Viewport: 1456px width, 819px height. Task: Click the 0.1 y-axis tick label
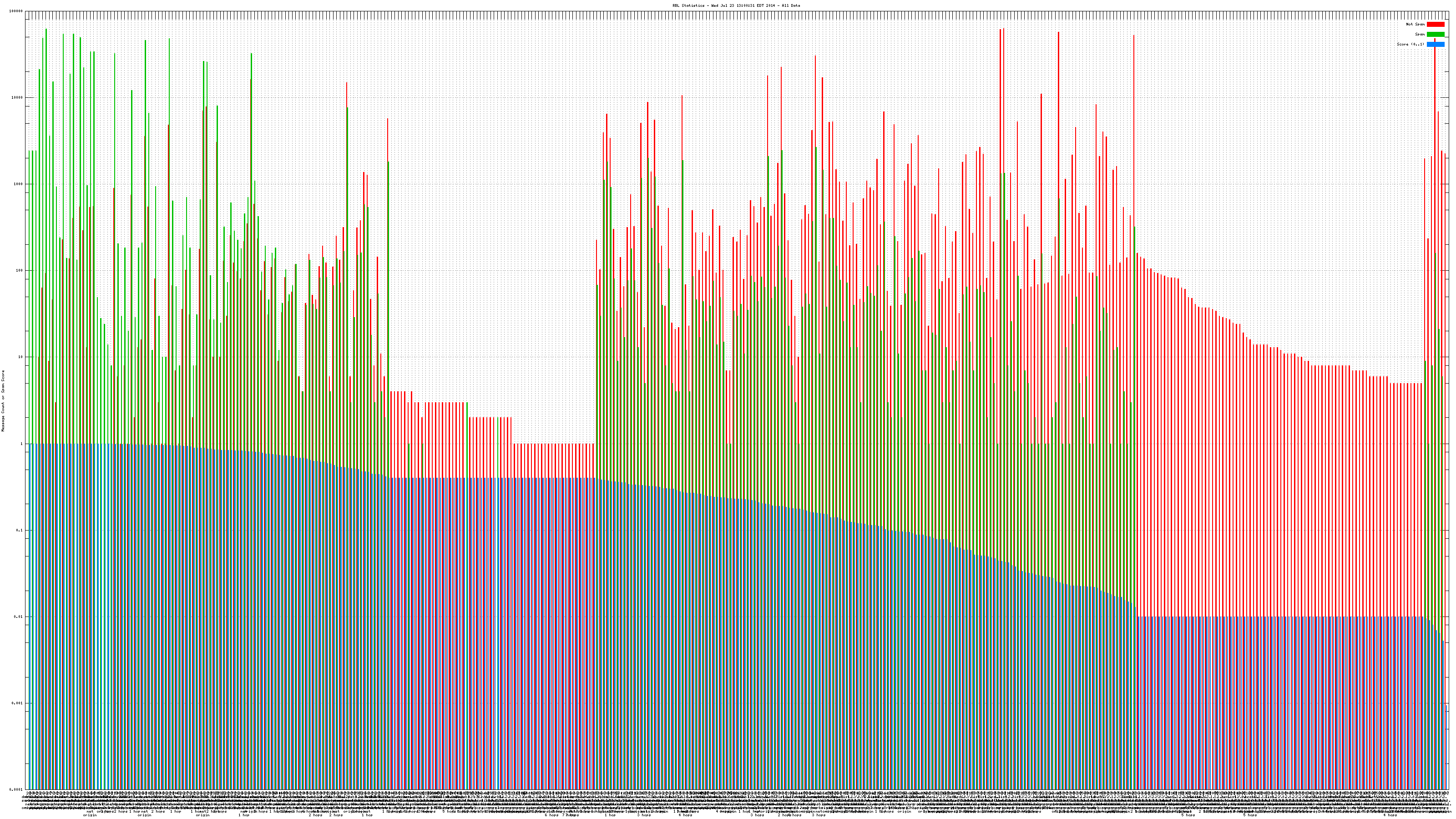tap(20, 530)
